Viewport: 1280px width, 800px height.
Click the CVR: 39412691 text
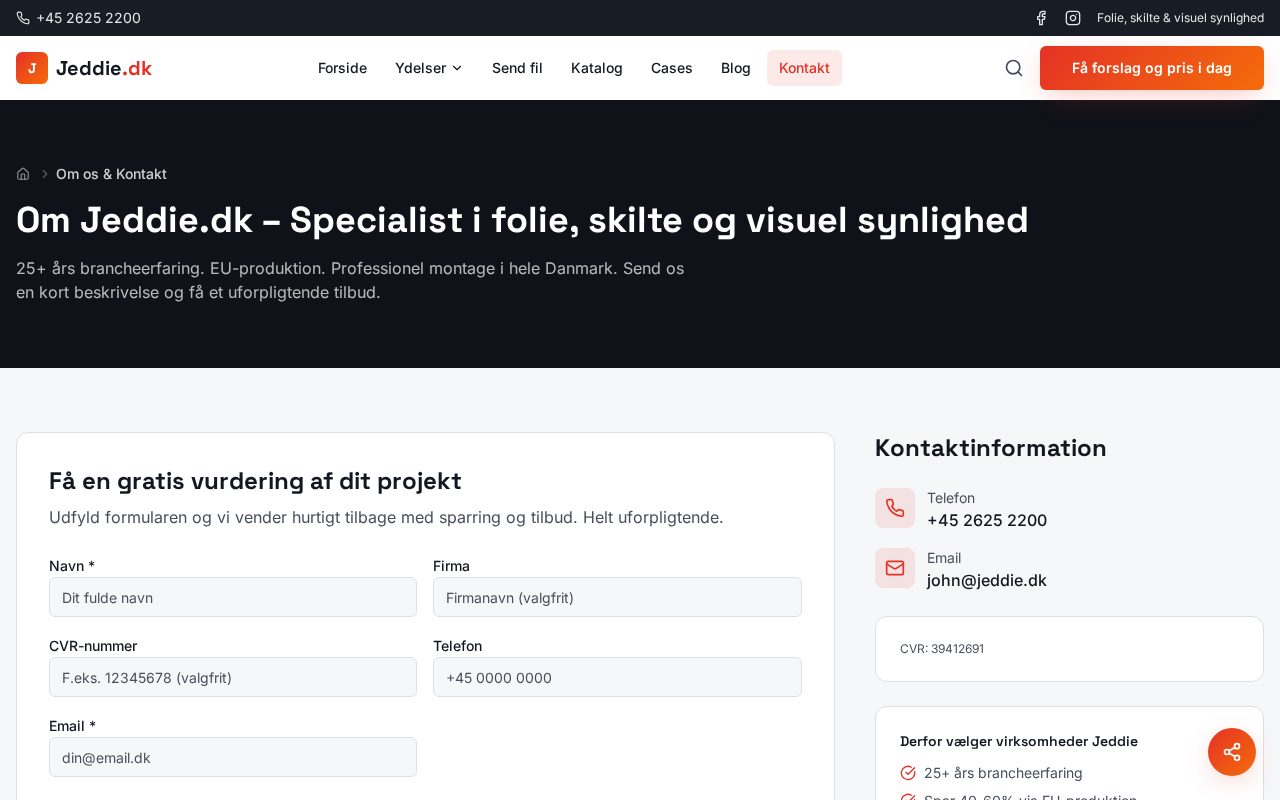pyautogui.click(x=942, y=649)
